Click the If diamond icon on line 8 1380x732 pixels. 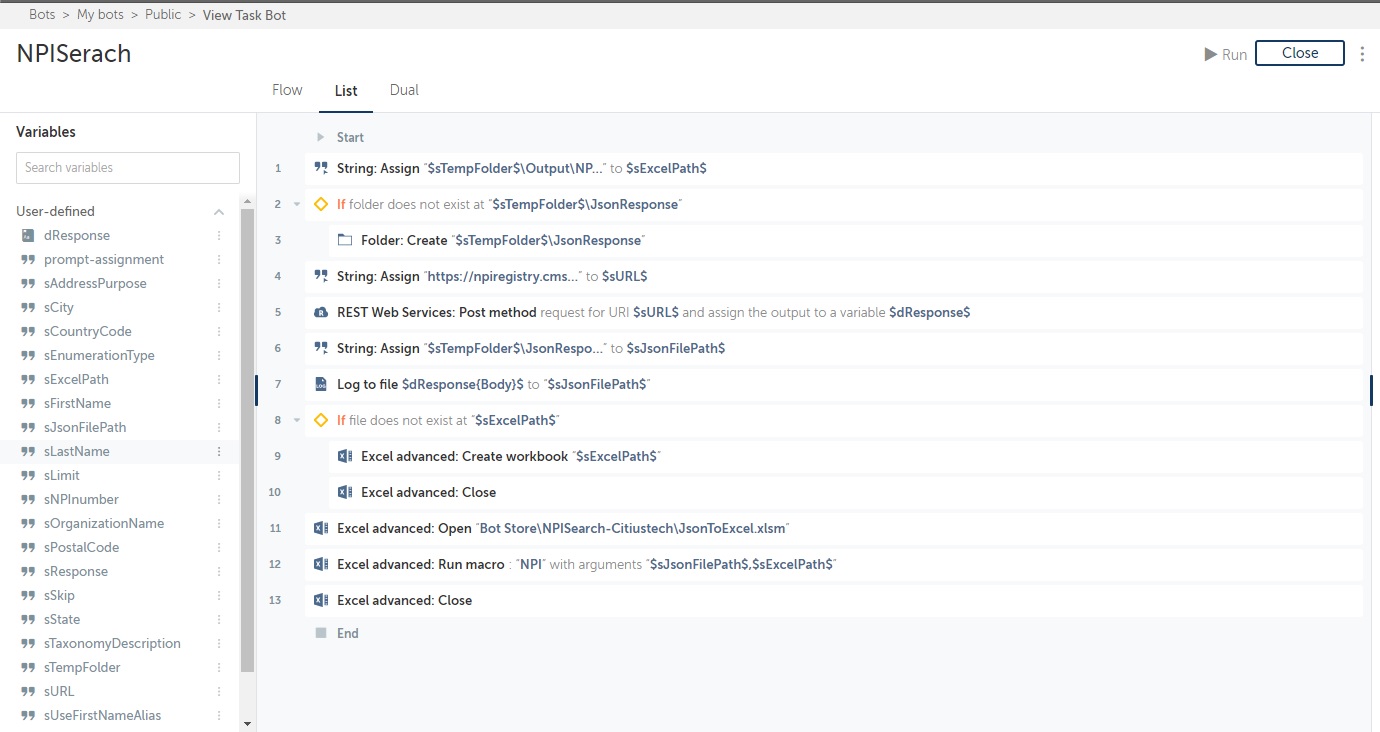click(321, 420)
